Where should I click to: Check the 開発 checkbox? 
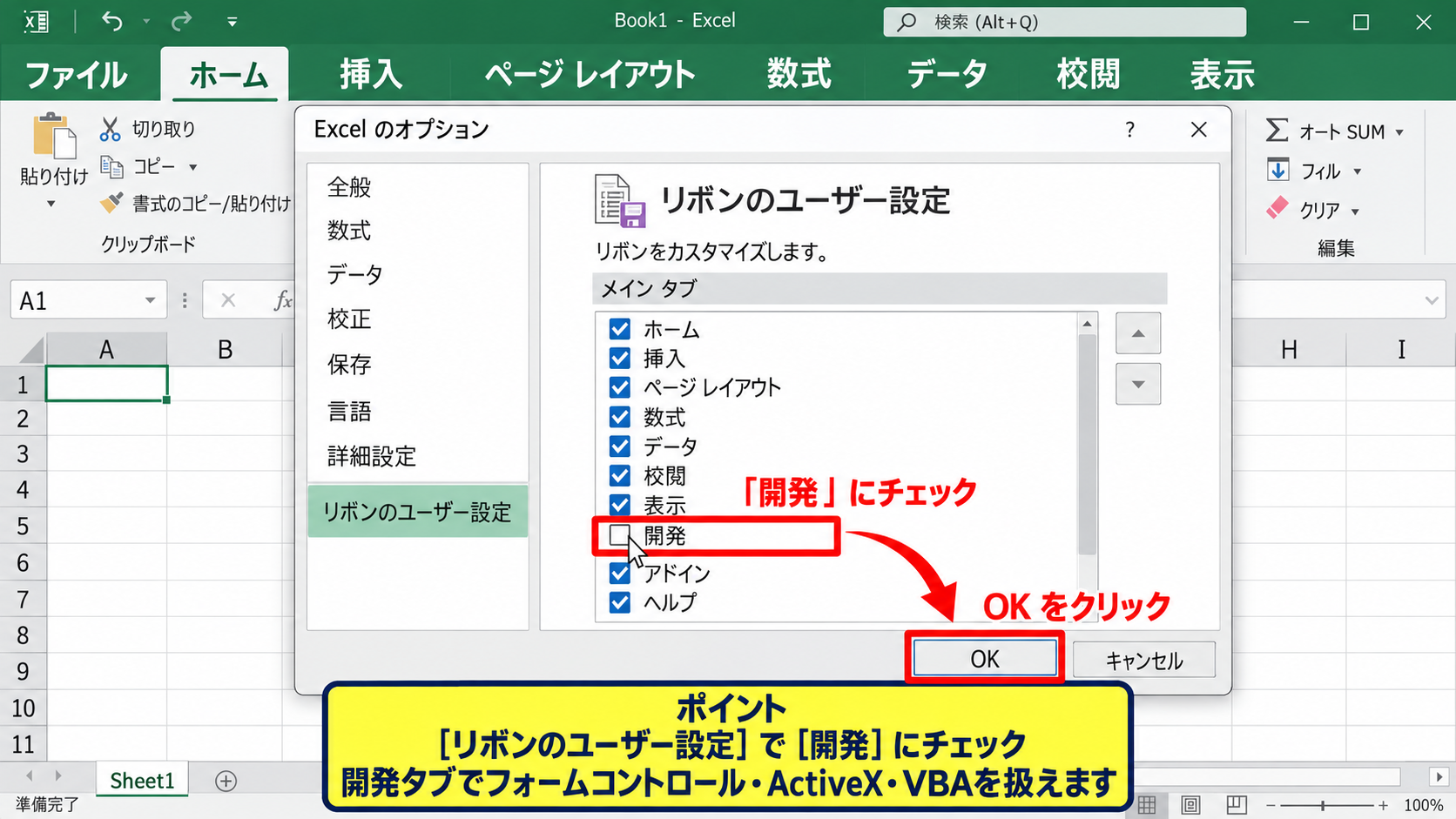(x=619, y=534)
